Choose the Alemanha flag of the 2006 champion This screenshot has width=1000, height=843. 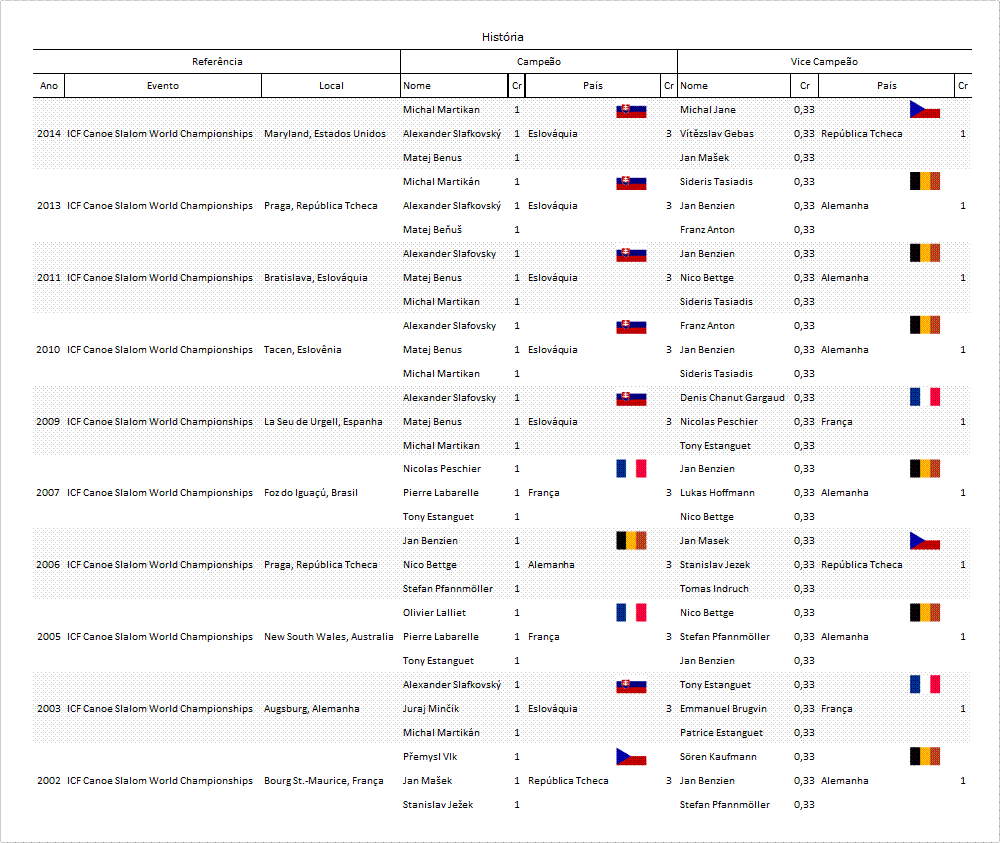click(x=631, y=541)
